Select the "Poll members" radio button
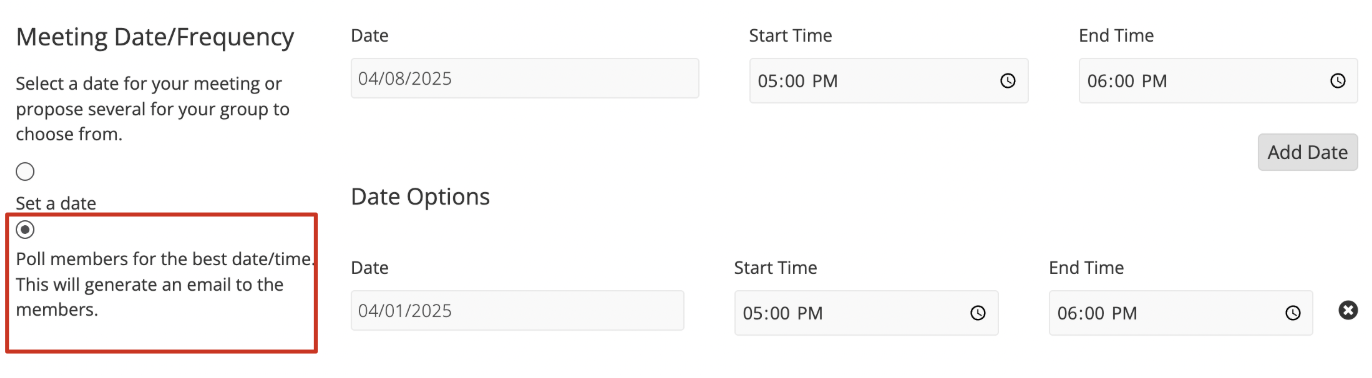 pyautogui.click(x=25, y=229)
